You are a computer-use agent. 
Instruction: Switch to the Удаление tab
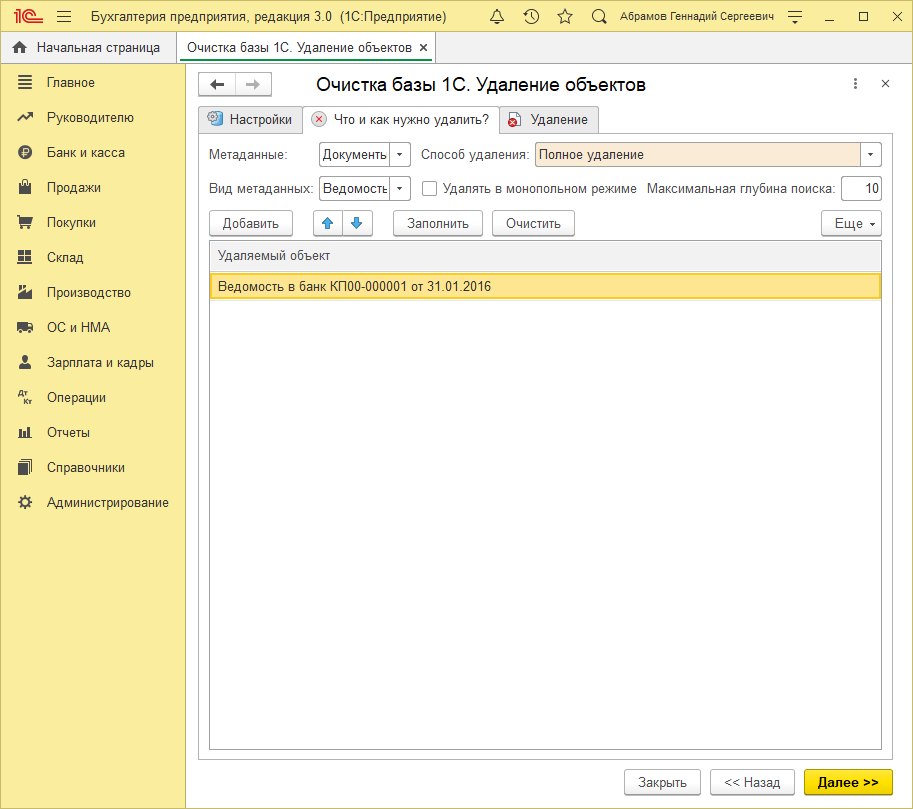(x=549, y=119)
